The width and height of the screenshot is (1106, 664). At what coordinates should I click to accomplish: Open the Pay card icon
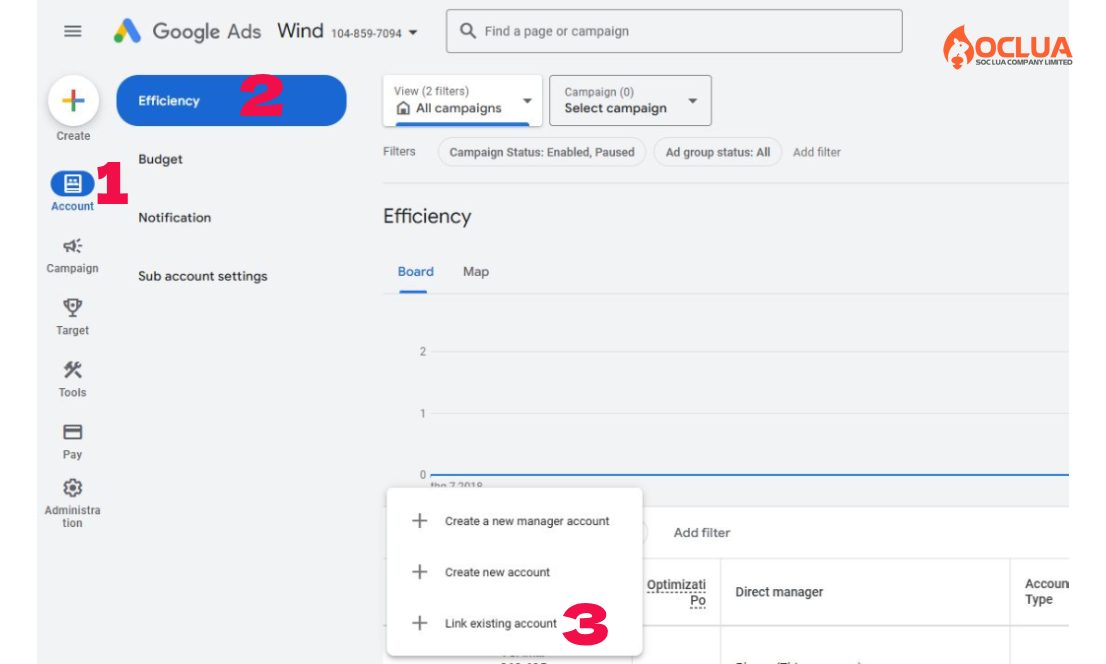click(73, 432)
